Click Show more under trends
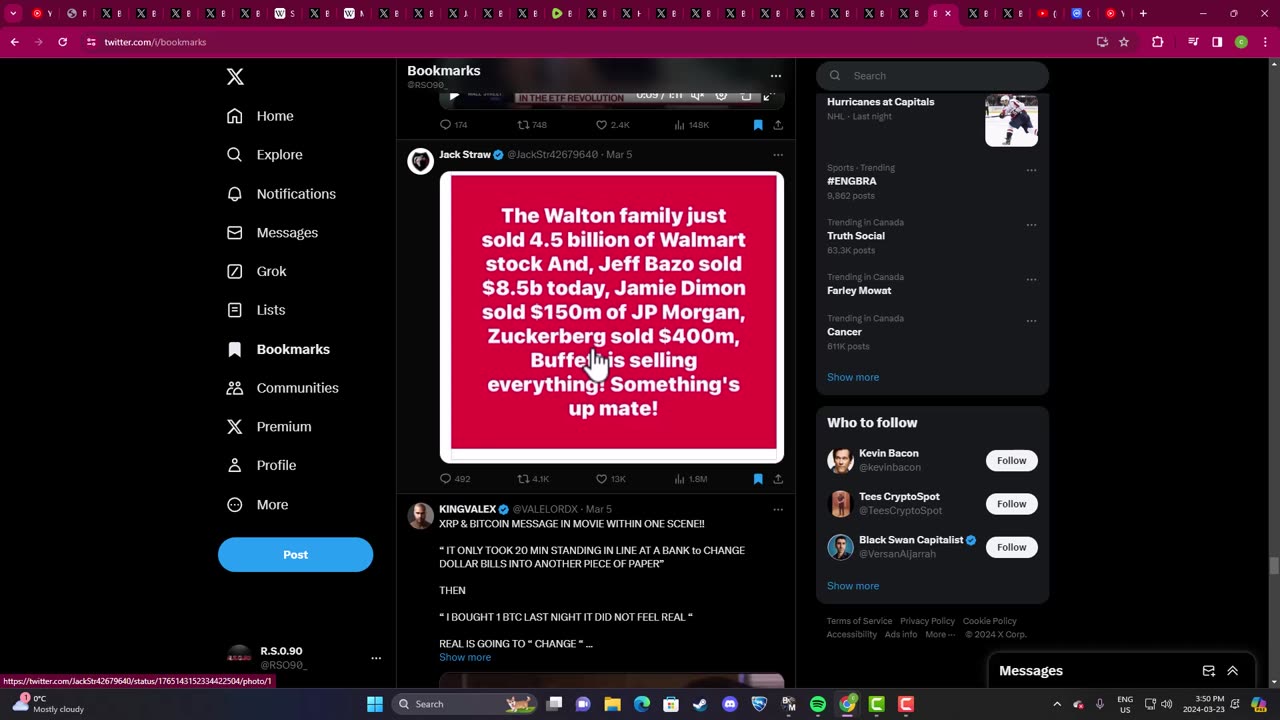1280x720 pixels. click(x=853, y=377)
